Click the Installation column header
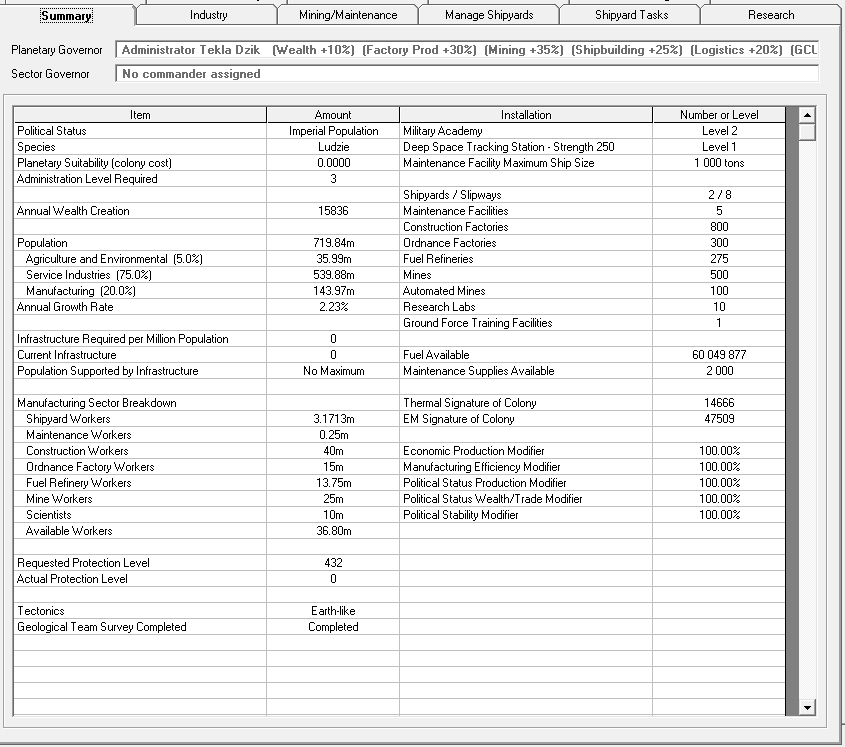The image size is (845, 747). pos(526,115)
